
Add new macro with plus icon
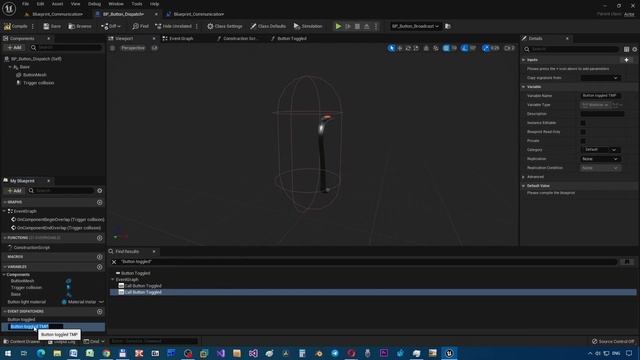pyautogui.click(x=100, y=257)
